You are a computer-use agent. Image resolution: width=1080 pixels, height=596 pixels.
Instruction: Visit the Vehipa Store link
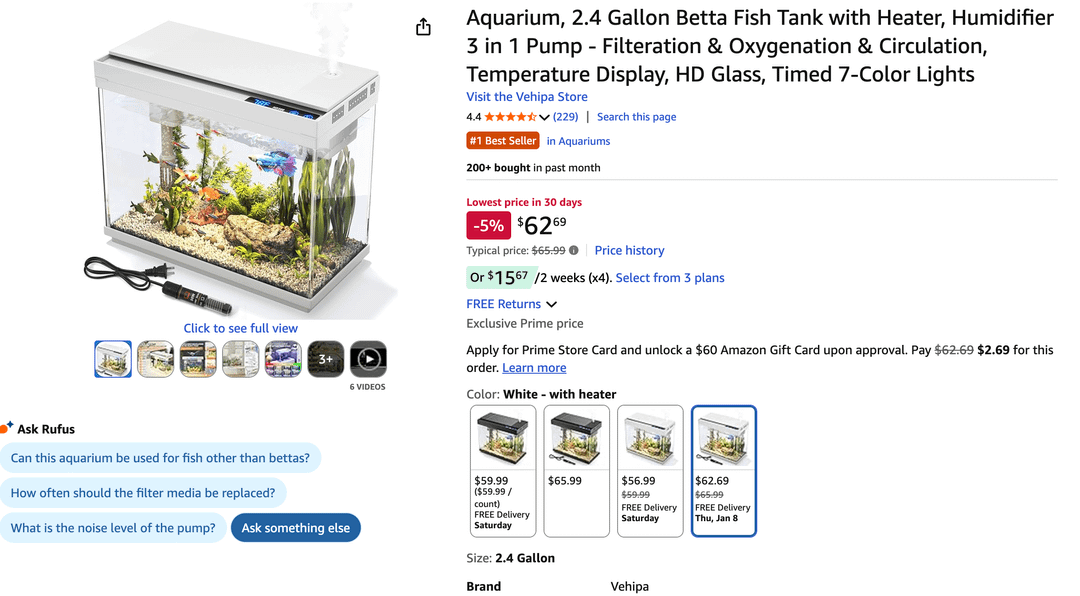point(526,97)
